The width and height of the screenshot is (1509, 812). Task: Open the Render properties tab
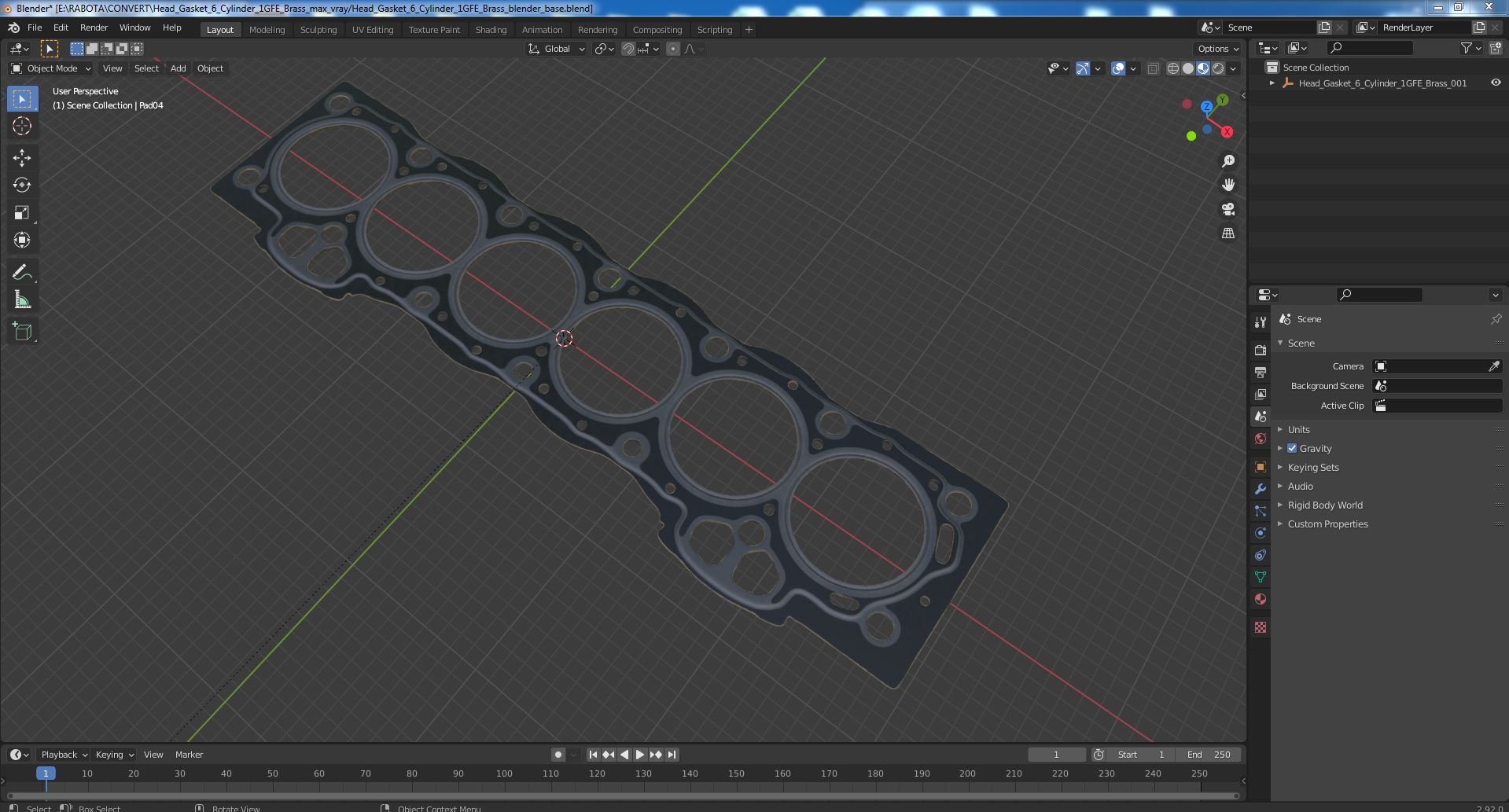click(x=1261, y=350)
